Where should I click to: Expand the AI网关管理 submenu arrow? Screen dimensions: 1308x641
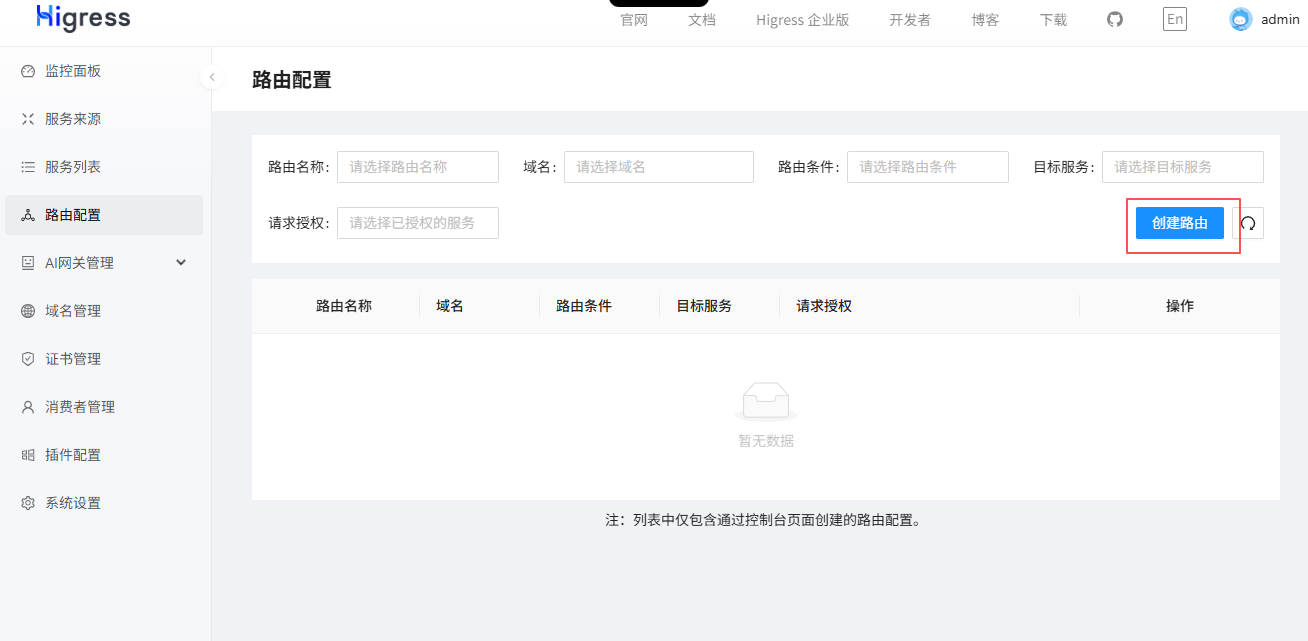pos(181,263)
